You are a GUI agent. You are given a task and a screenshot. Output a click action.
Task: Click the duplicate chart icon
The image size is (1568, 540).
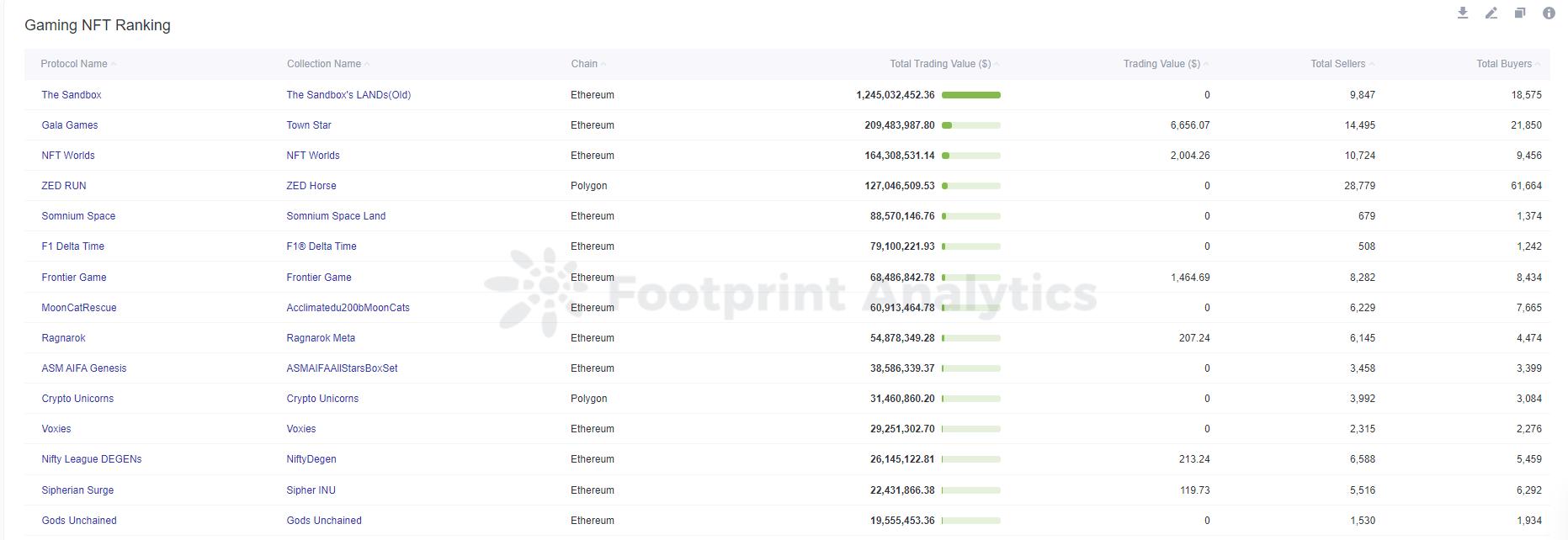coord(1520,13)
